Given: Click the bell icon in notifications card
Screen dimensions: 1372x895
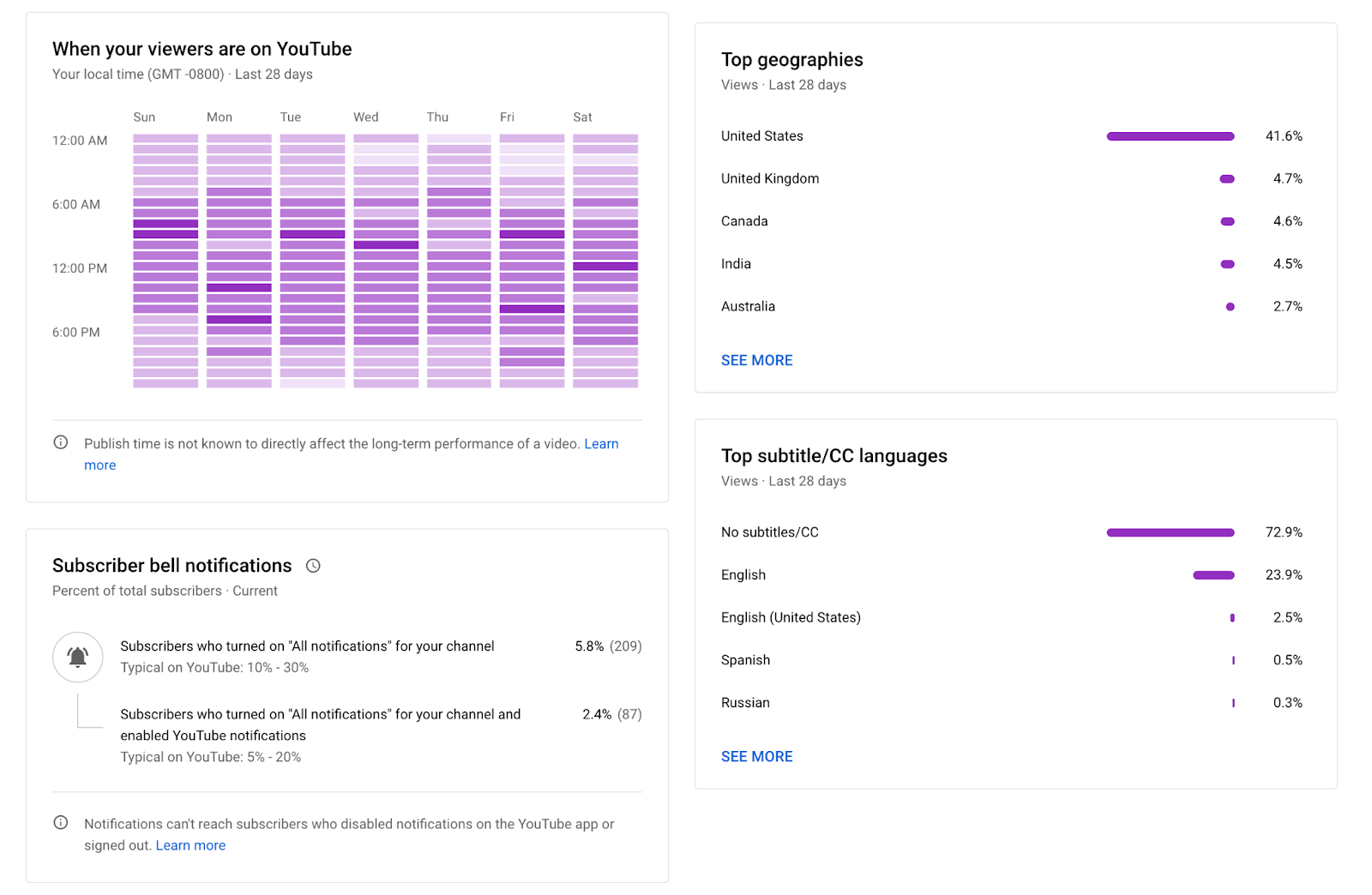Looking at the screenshot, I should click(78, 658).
